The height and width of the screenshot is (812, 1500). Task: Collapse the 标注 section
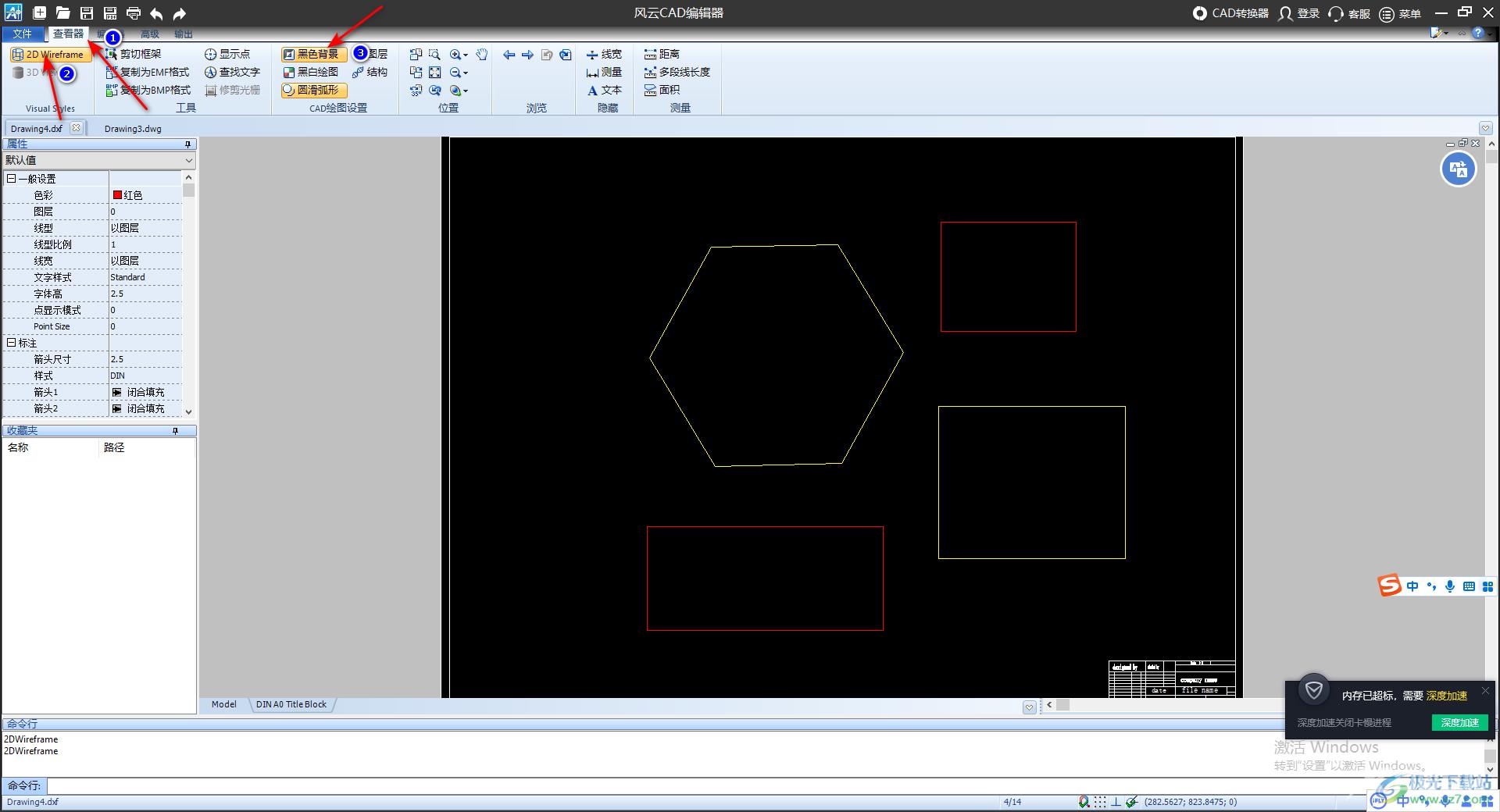11,343
